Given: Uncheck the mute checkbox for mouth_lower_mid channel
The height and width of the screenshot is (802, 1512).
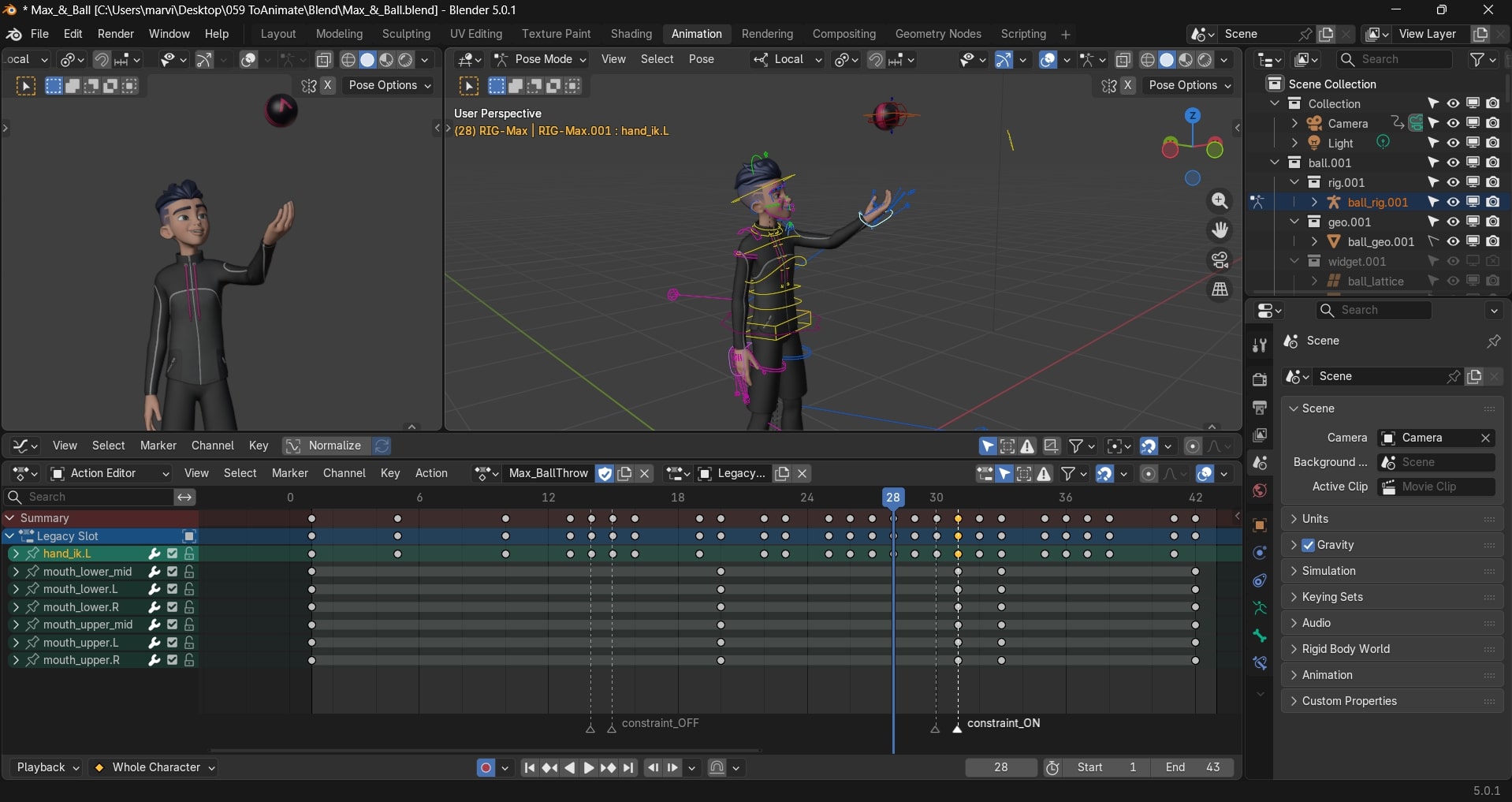Looking at the screenshot, I should (x=173, y=572).
